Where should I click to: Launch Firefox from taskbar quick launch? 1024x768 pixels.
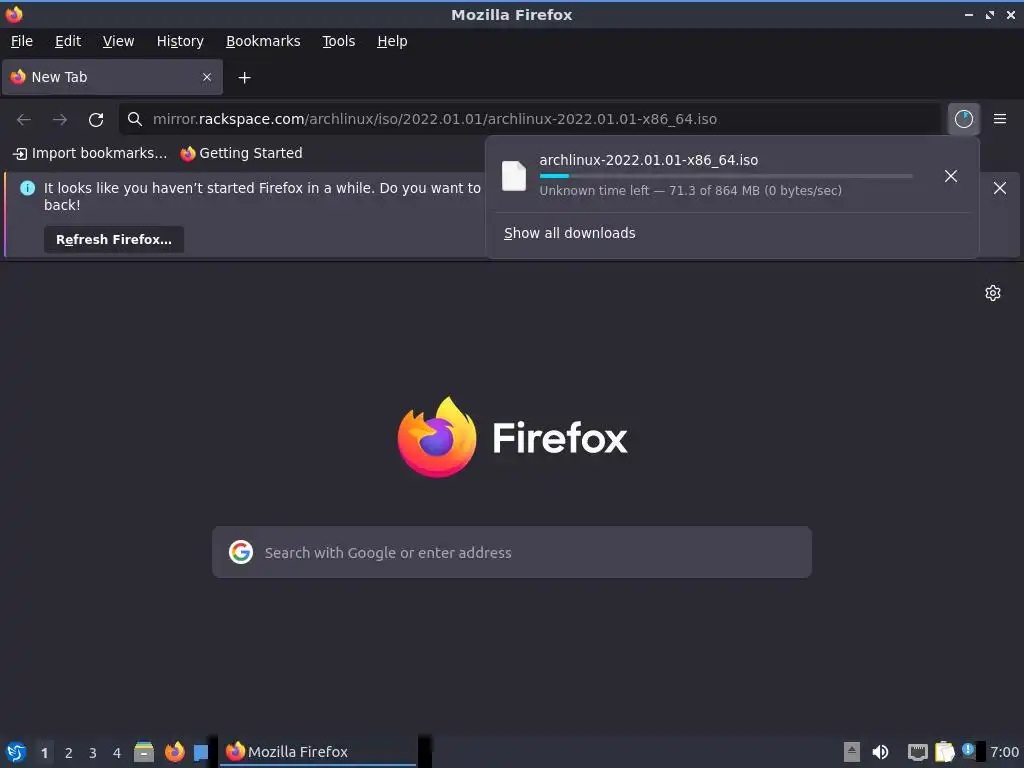pyautogui.click(x=174, y=752)
